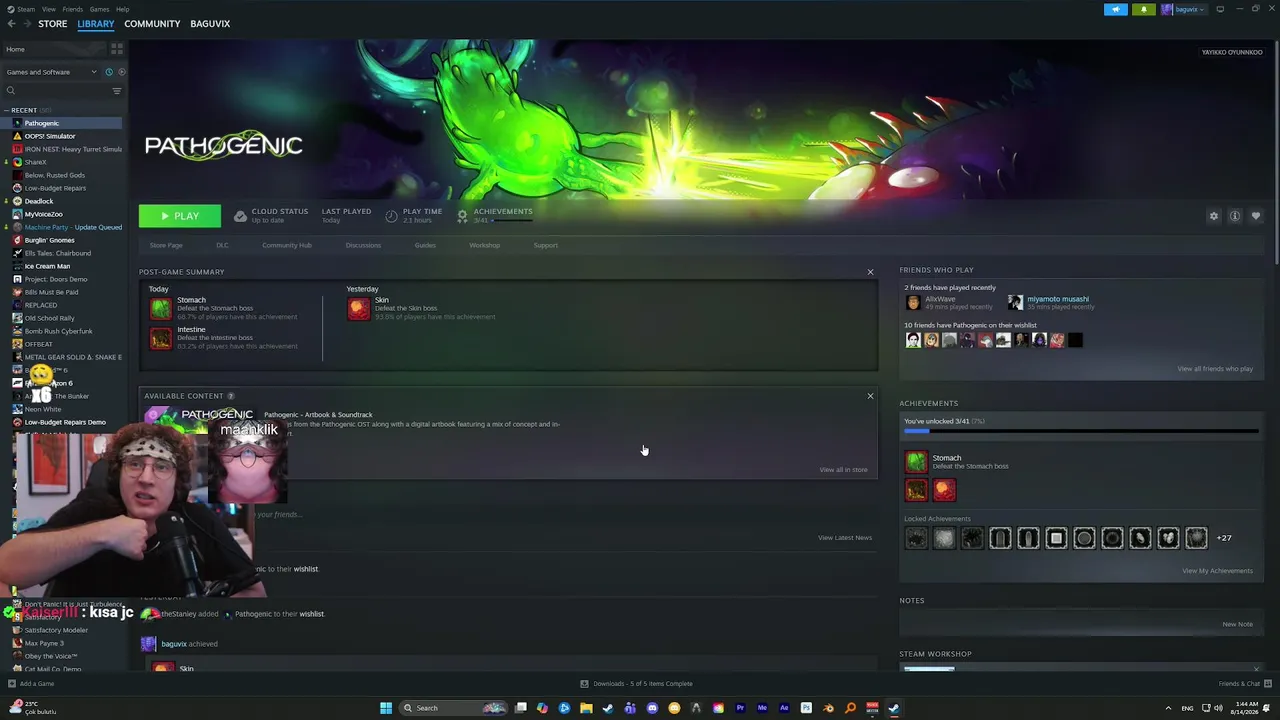
Task: View the Intestine achievement icon in Achievements panel
Action: [916, 490]
